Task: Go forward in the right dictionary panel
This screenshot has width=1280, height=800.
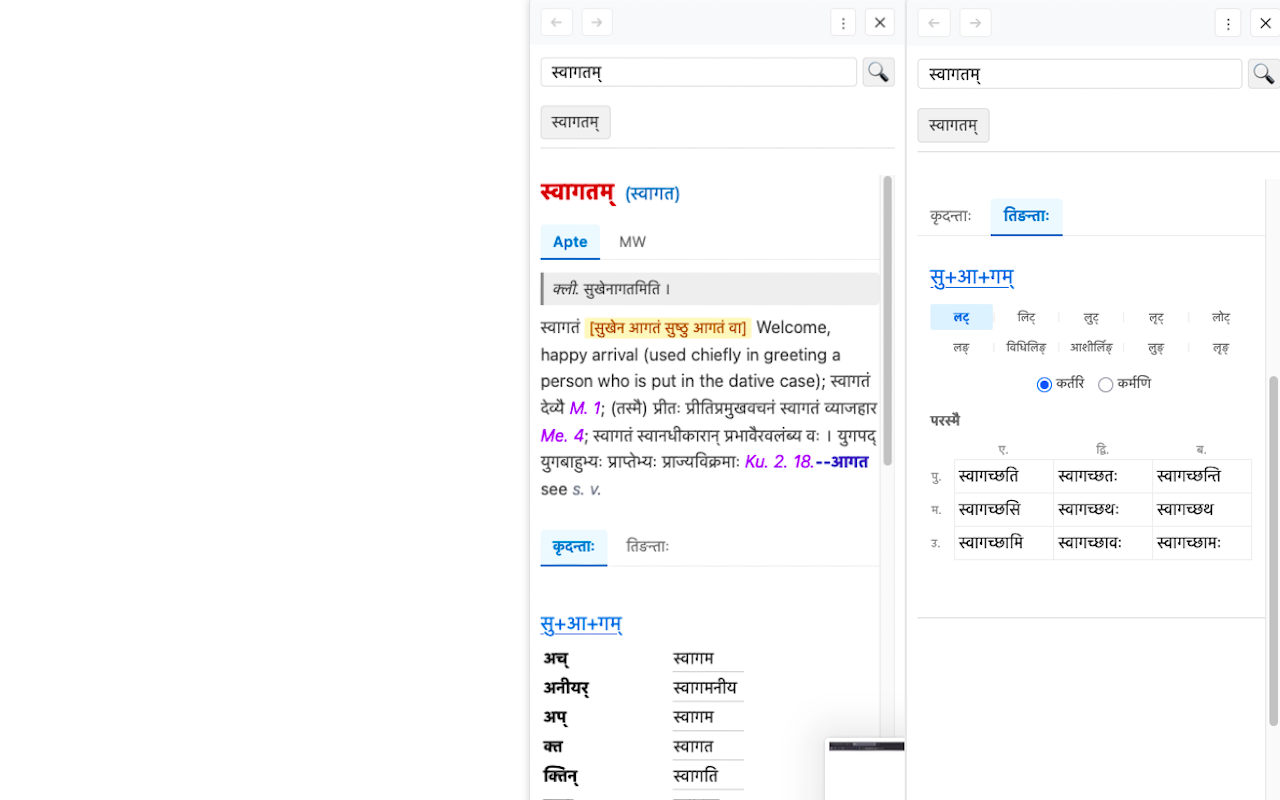Action: point(975,22)
